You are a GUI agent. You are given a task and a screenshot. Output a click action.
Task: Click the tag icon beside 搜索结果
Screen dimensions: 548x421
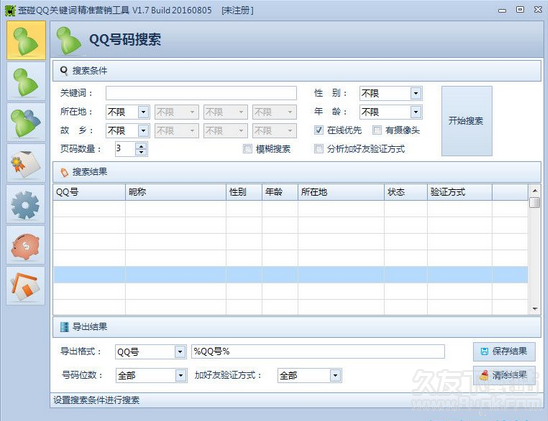64,172
